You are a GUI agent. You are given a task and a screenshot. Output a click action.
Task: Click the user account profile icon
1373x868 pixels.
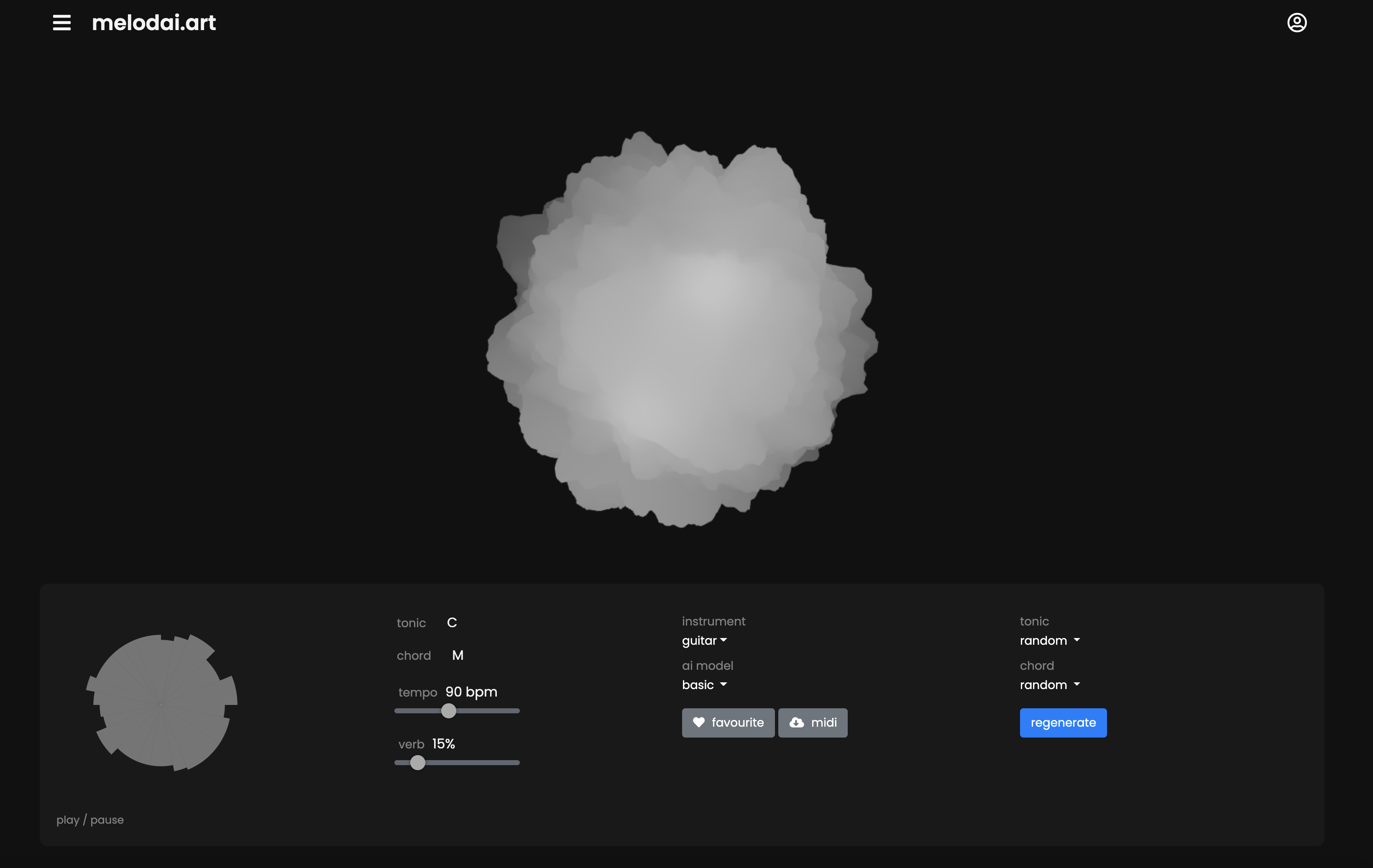pyautogui.click(x=1296, y=23)
